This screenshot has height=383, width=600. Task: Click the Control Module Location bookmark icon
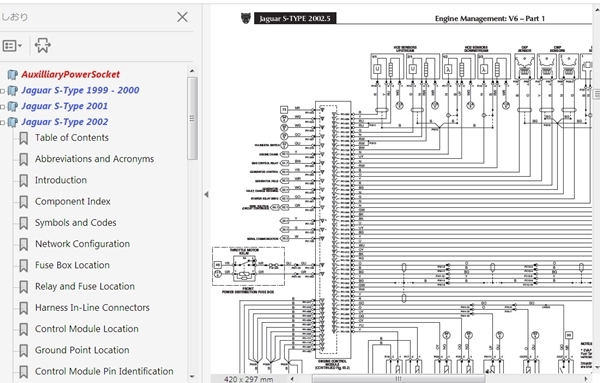pos(24,329)
